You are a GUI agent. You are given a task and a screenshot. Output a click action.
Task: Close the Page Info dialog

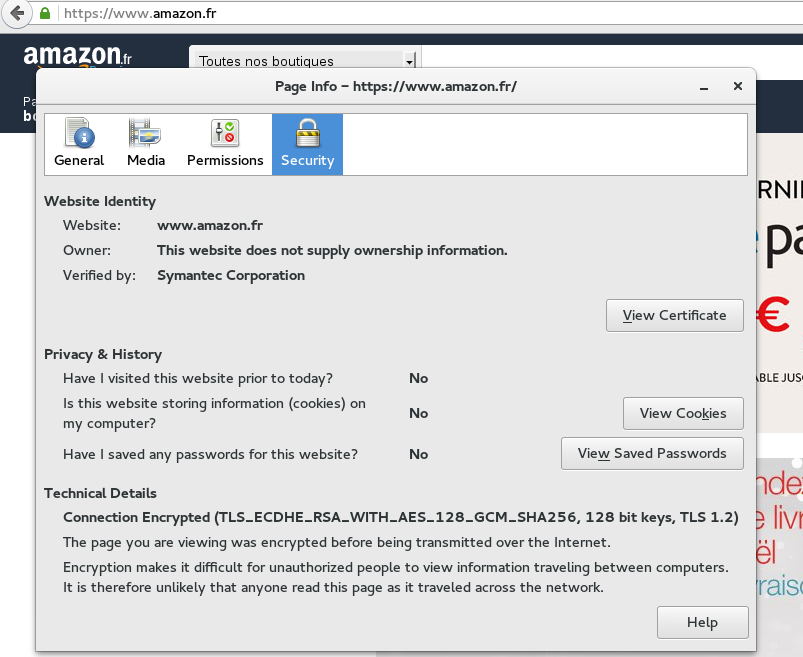738,86
